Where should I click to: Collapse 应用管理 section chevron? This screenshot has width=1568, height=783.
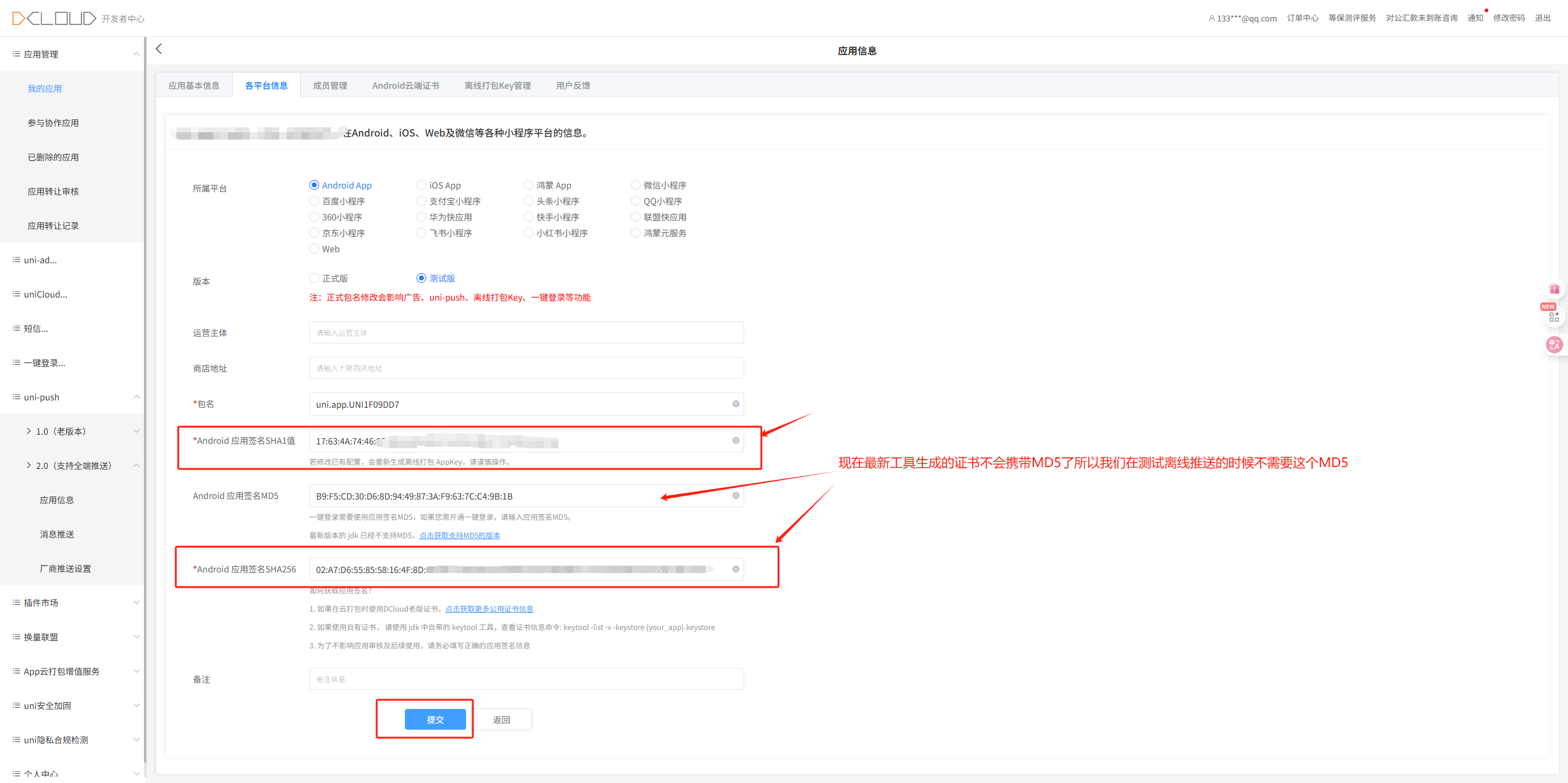(x=136, y=54)
